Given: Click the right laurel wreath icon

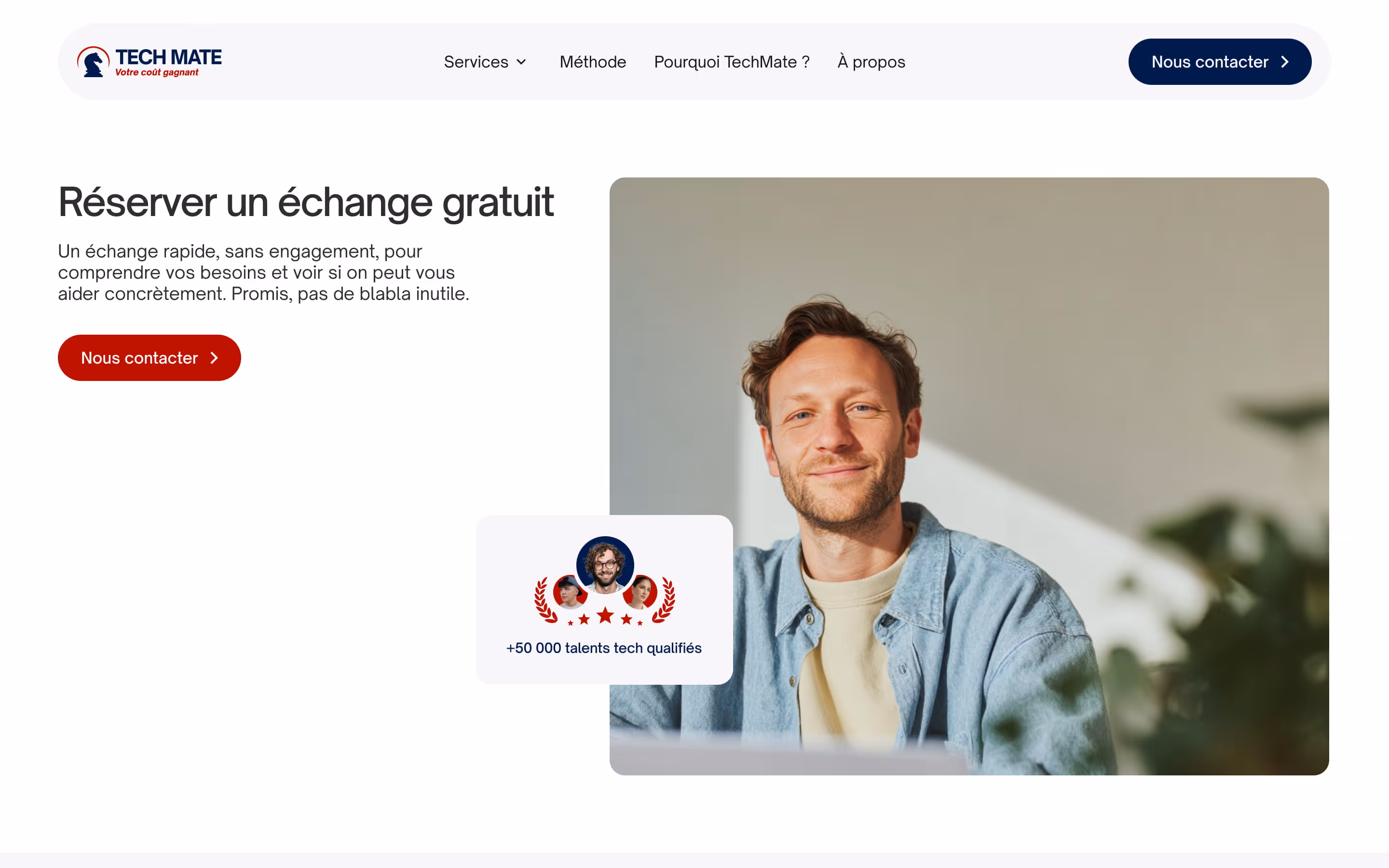Looking at the screenshot, I should coord(664,600).
